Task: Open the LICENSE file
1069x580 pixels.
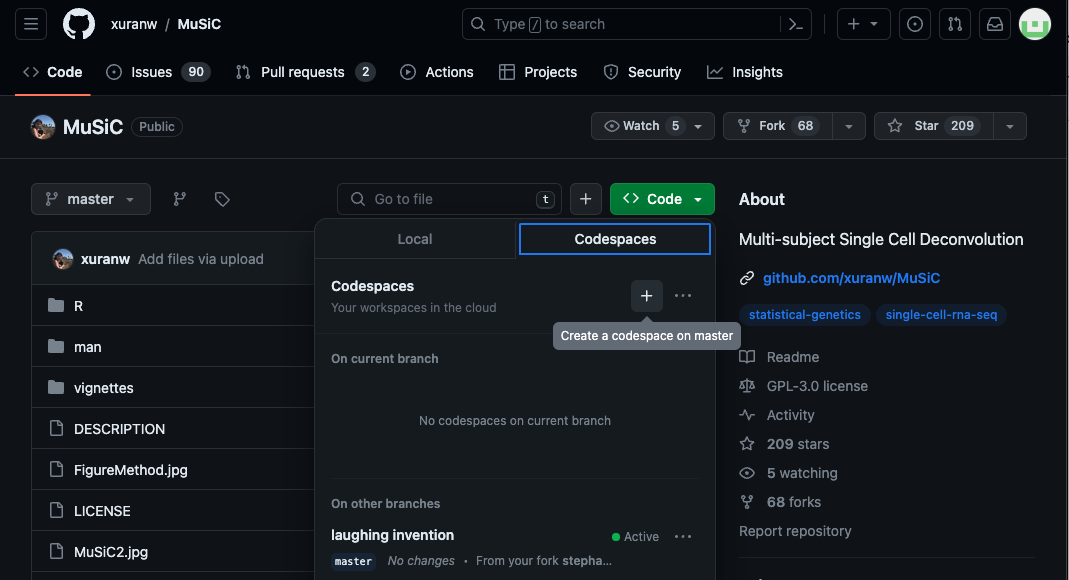Action: 102,510
